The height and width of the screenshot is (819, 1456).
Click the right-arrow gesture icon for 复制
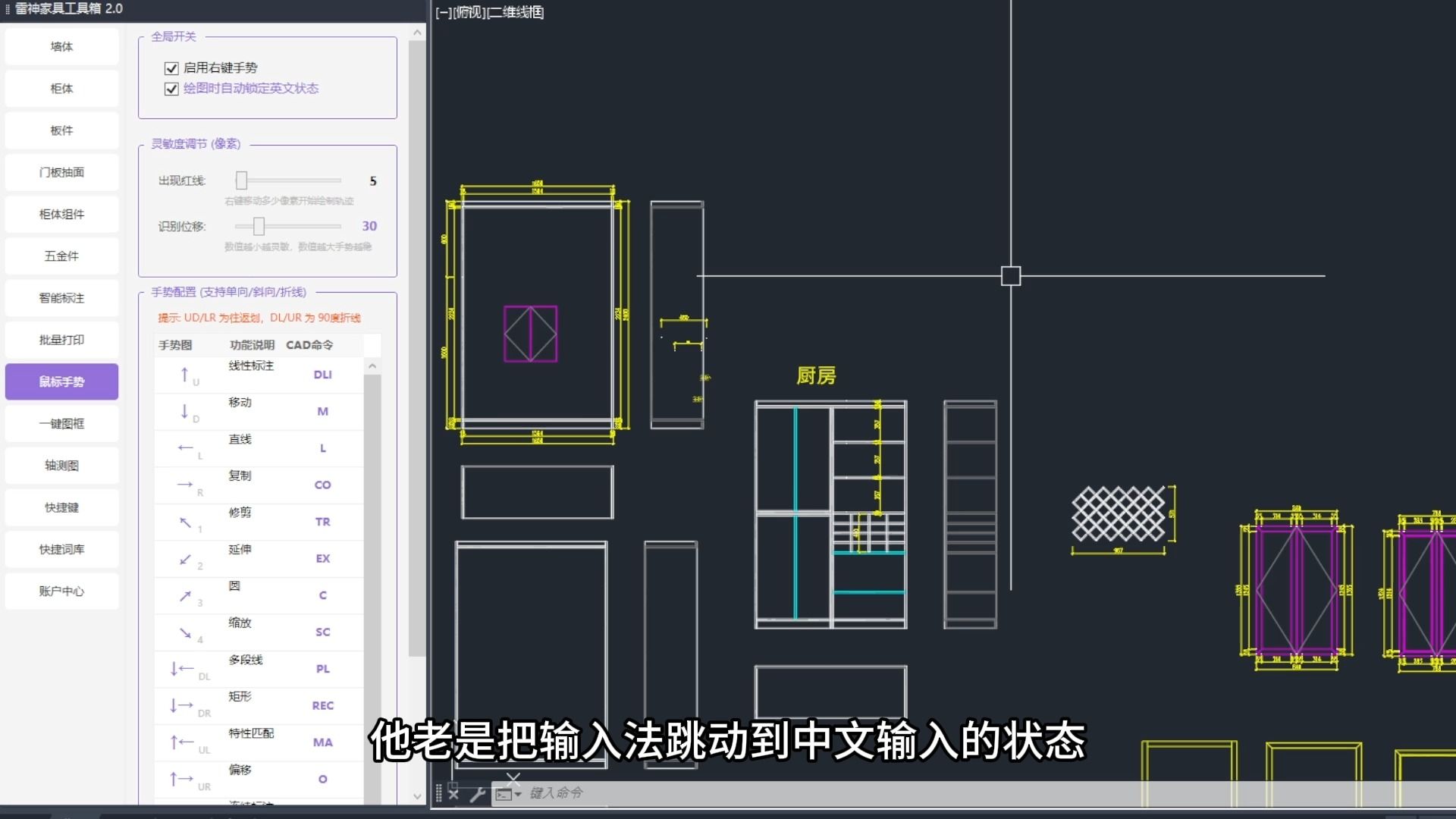click(x=185, y=484)
